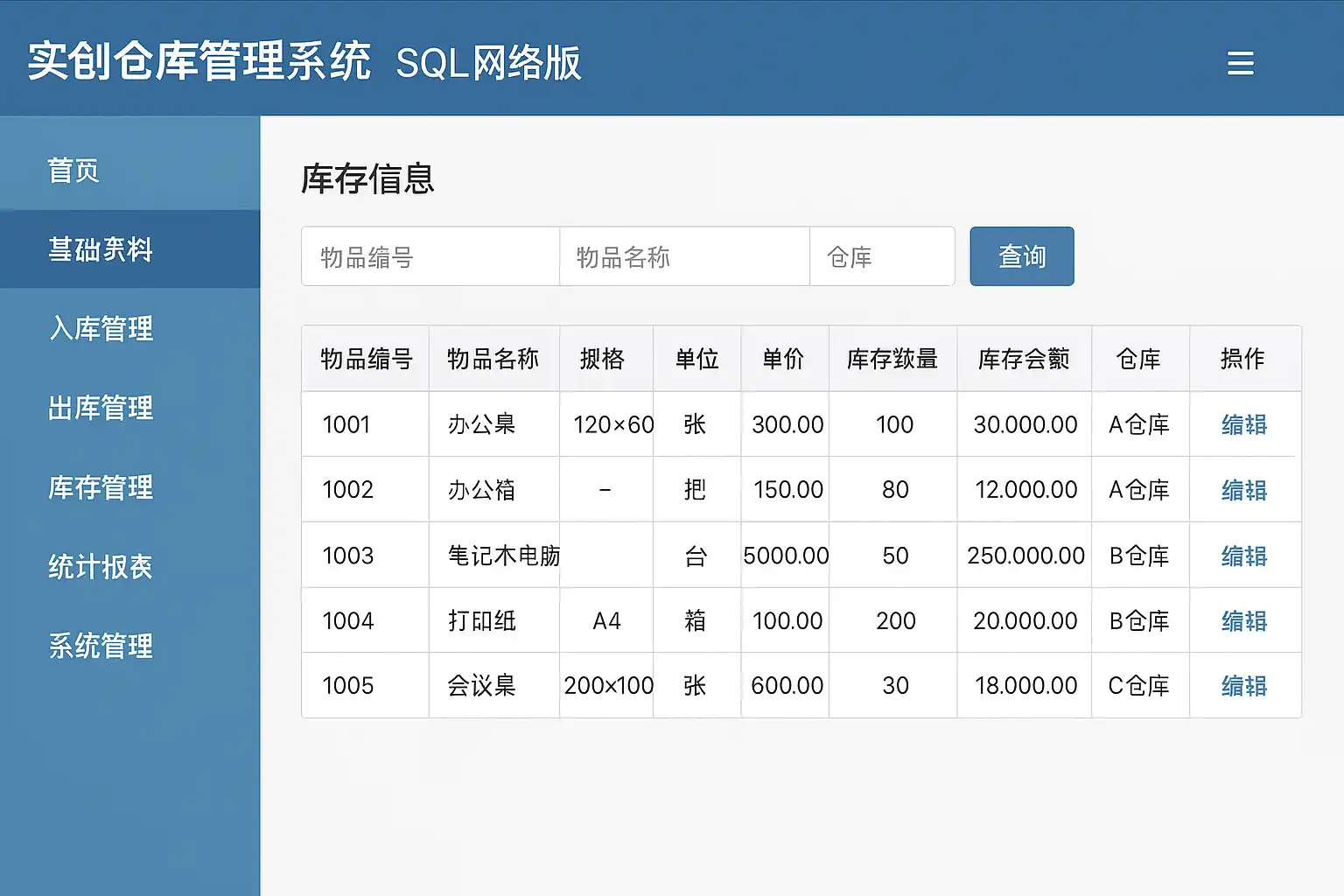1344x896 pixels.
Task: Click the 仓库 search field
Action: click(882, 256)
